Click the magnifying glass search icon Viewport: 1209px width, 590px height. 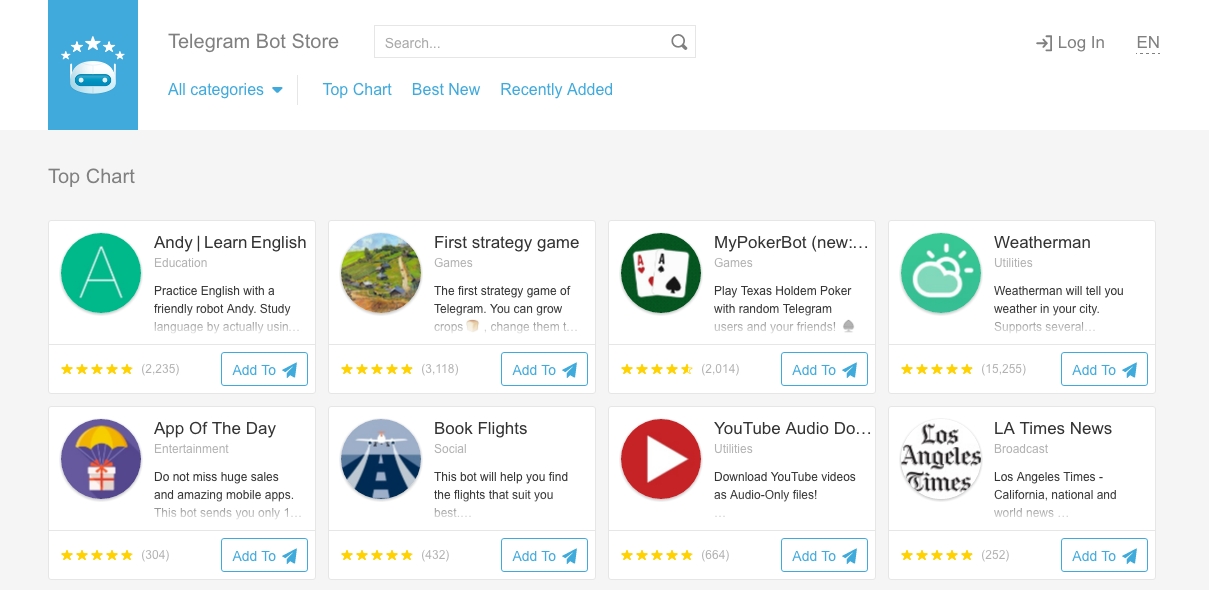coord(679,42)
